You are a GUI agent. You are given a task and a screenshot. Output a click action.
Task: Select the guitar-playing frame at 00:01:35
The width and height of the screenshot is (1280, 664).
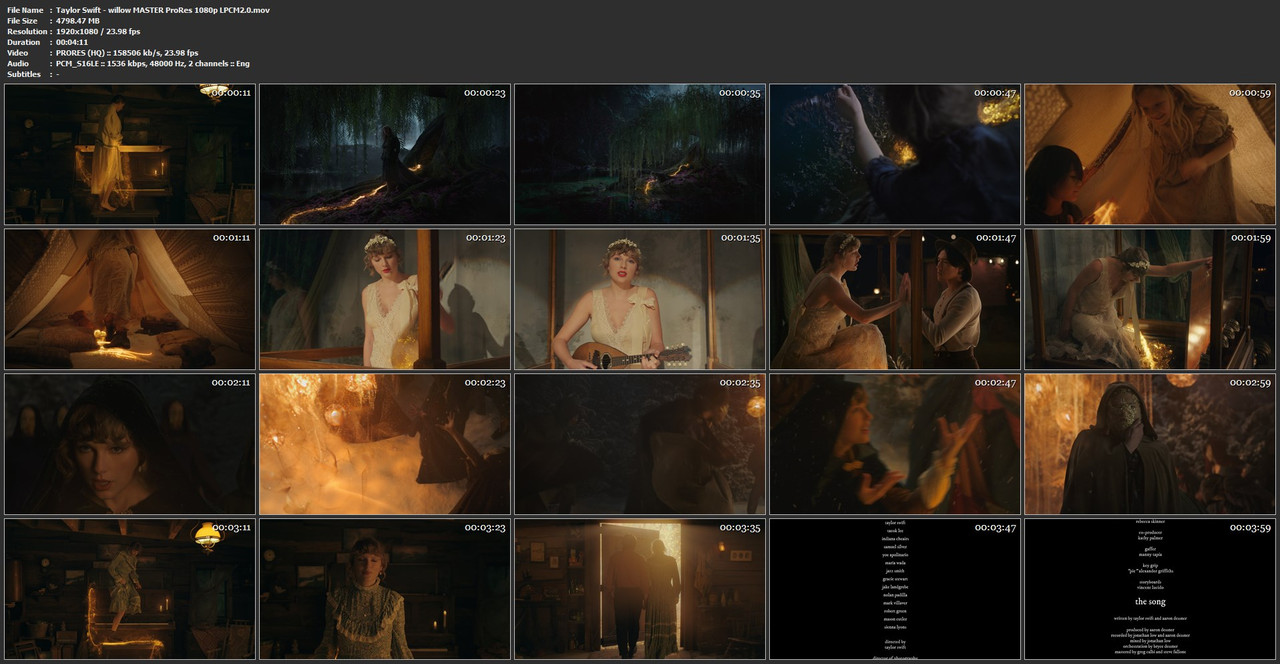coord(640,299)
